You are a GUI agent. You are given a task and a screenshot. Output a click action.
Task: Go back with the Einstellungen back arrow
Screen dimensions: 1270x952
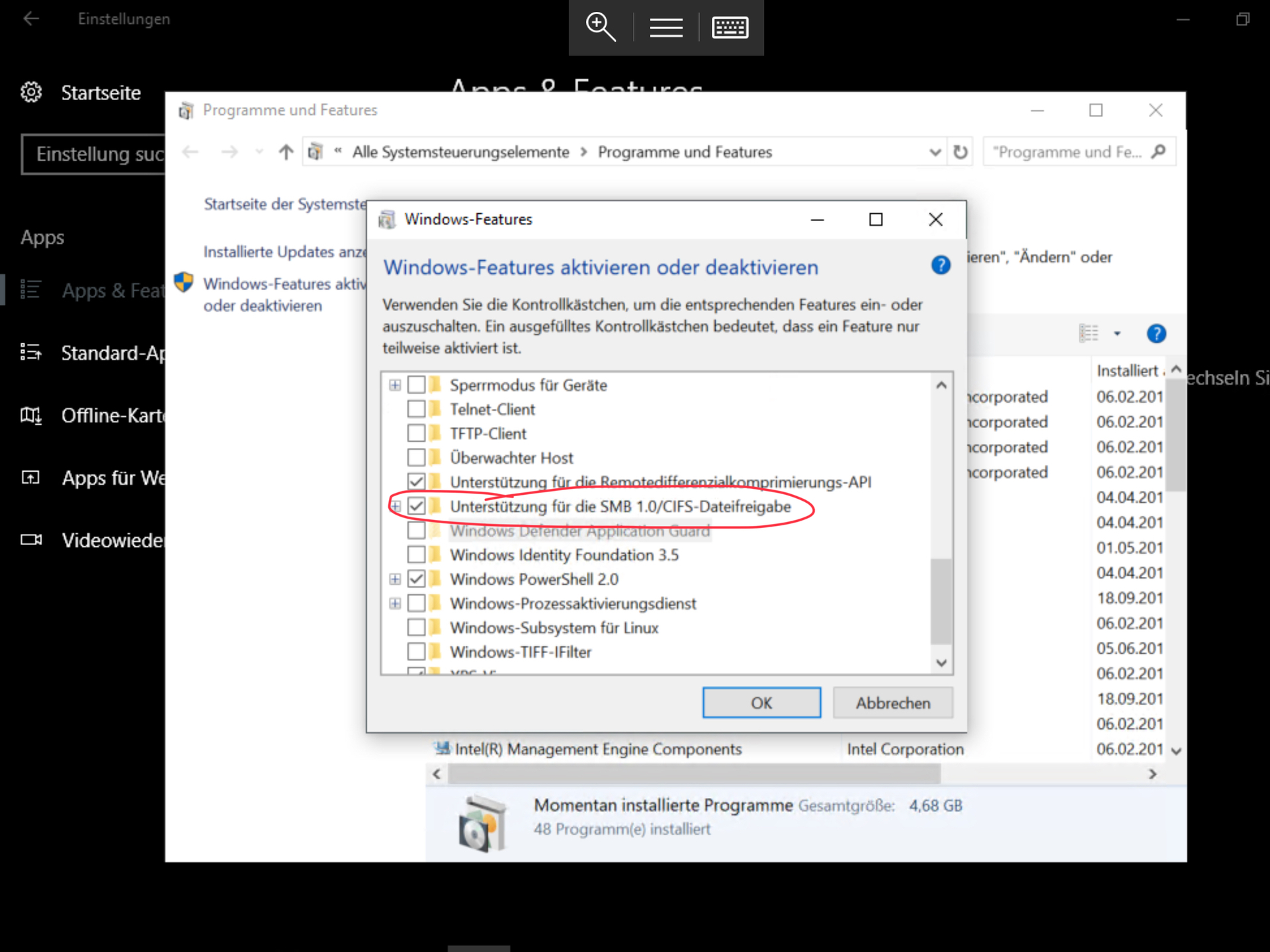31,19
